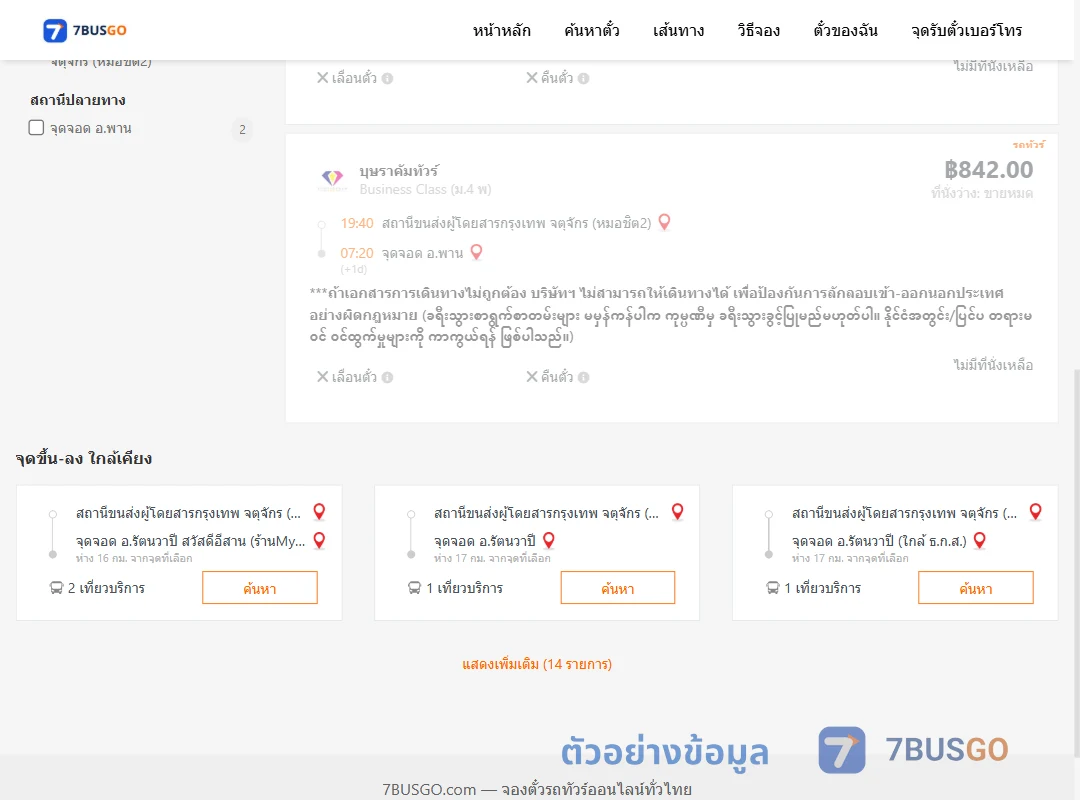Open destination map pin for อ.รัตนวาปี (ใกล้ ธ.ก.ส.)

click(x=979, y=540)
